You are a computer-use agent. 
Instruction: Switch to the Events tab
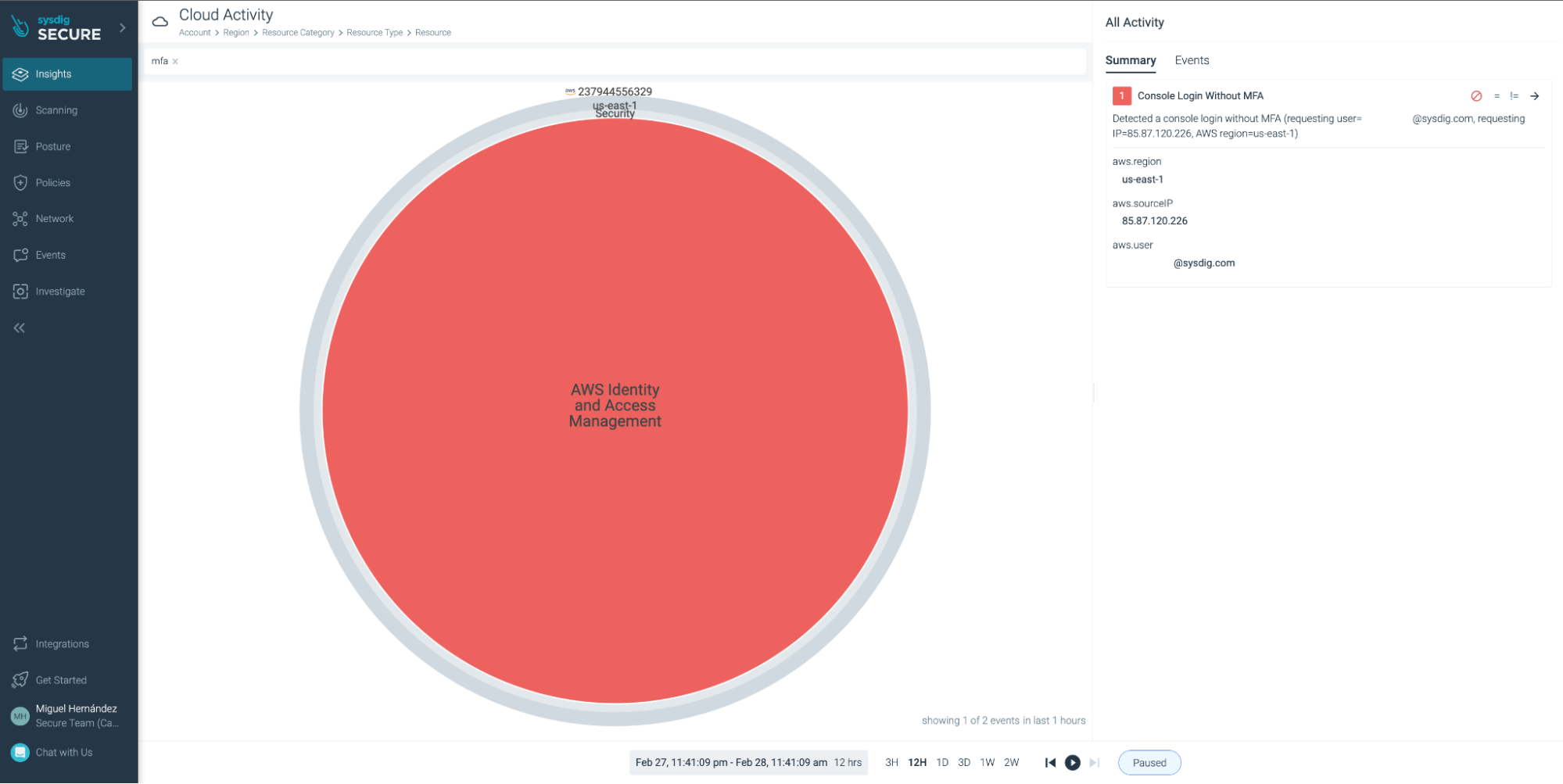pos(1192,61)
